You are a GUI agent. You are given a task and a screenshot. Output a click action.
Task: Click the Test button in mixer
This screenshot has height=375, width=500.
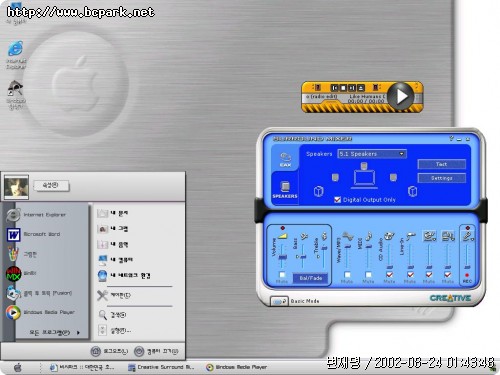click(x=441, y=164)
